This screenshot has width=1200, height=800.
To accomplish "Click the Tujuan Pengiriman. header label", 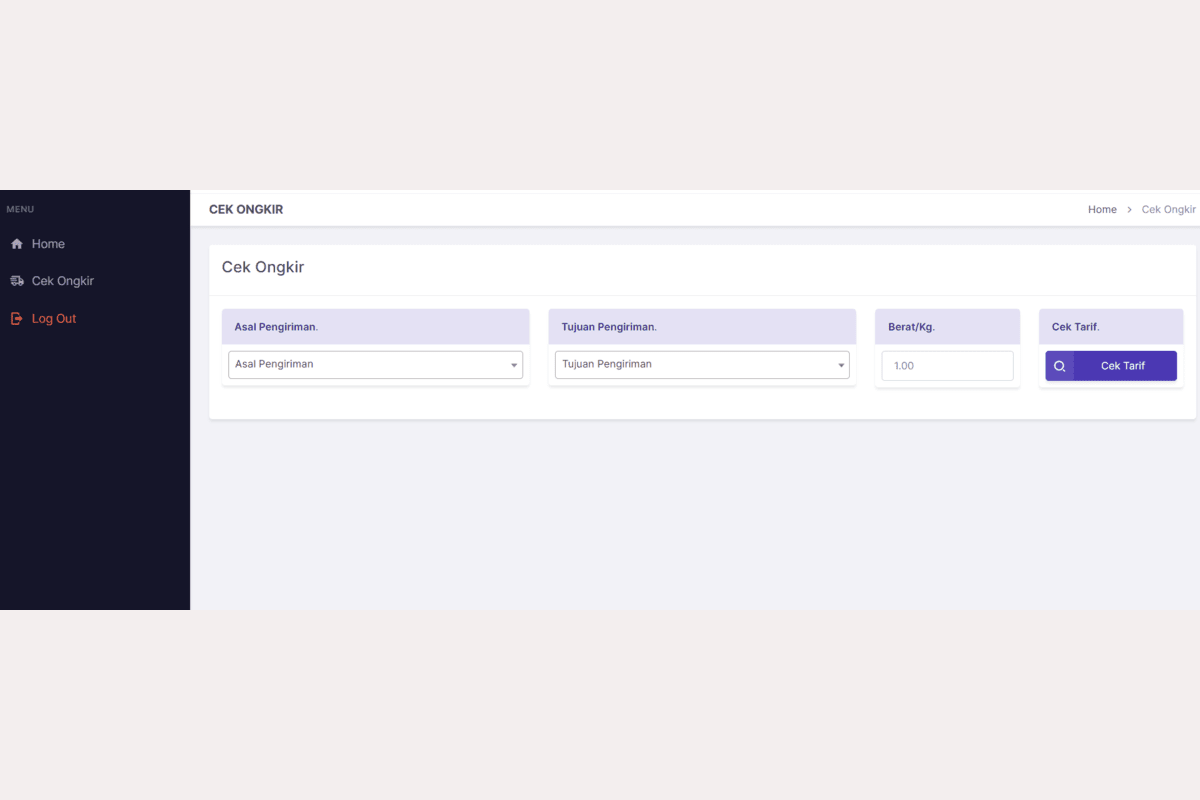I will click(x=609, y=327).
